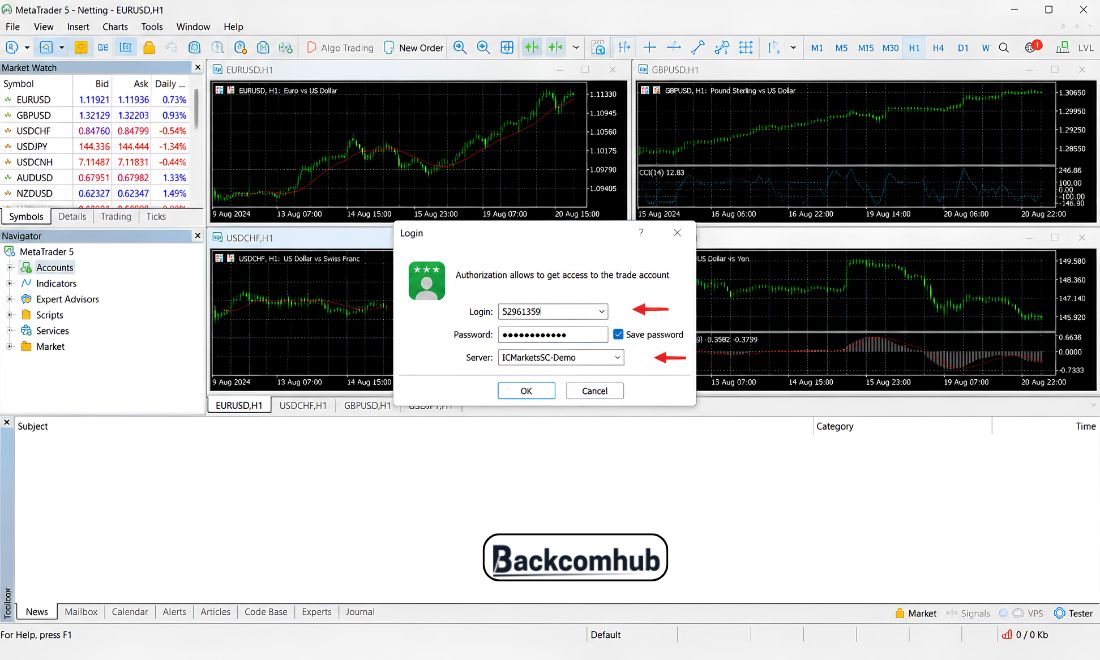Switch timeframe to M30
Screen dimensions: 1100x660
coord(890,48)
